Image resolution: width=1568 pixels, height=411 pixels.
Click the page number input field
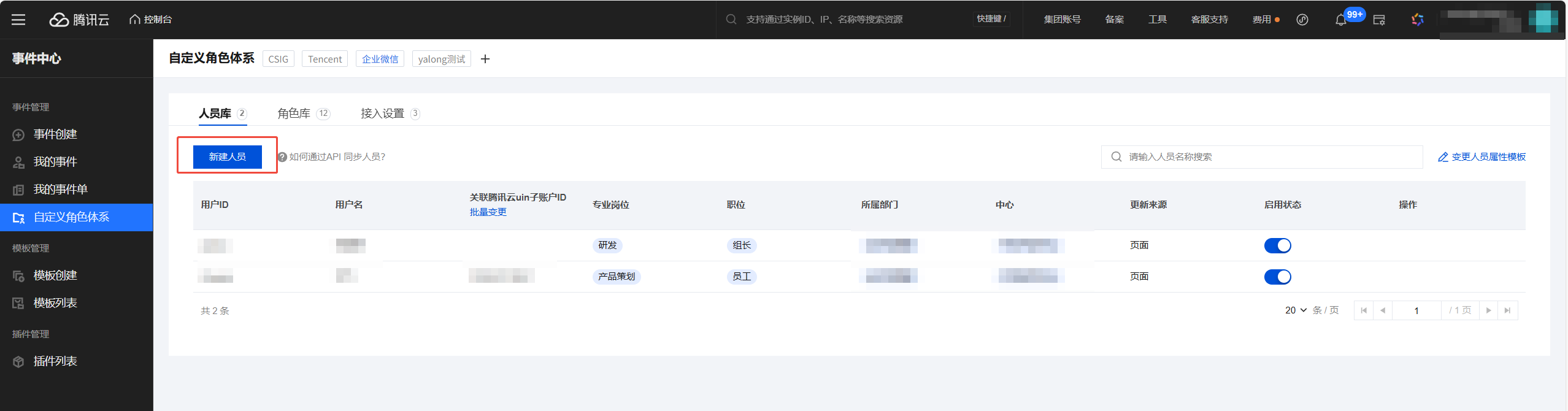1416,310
